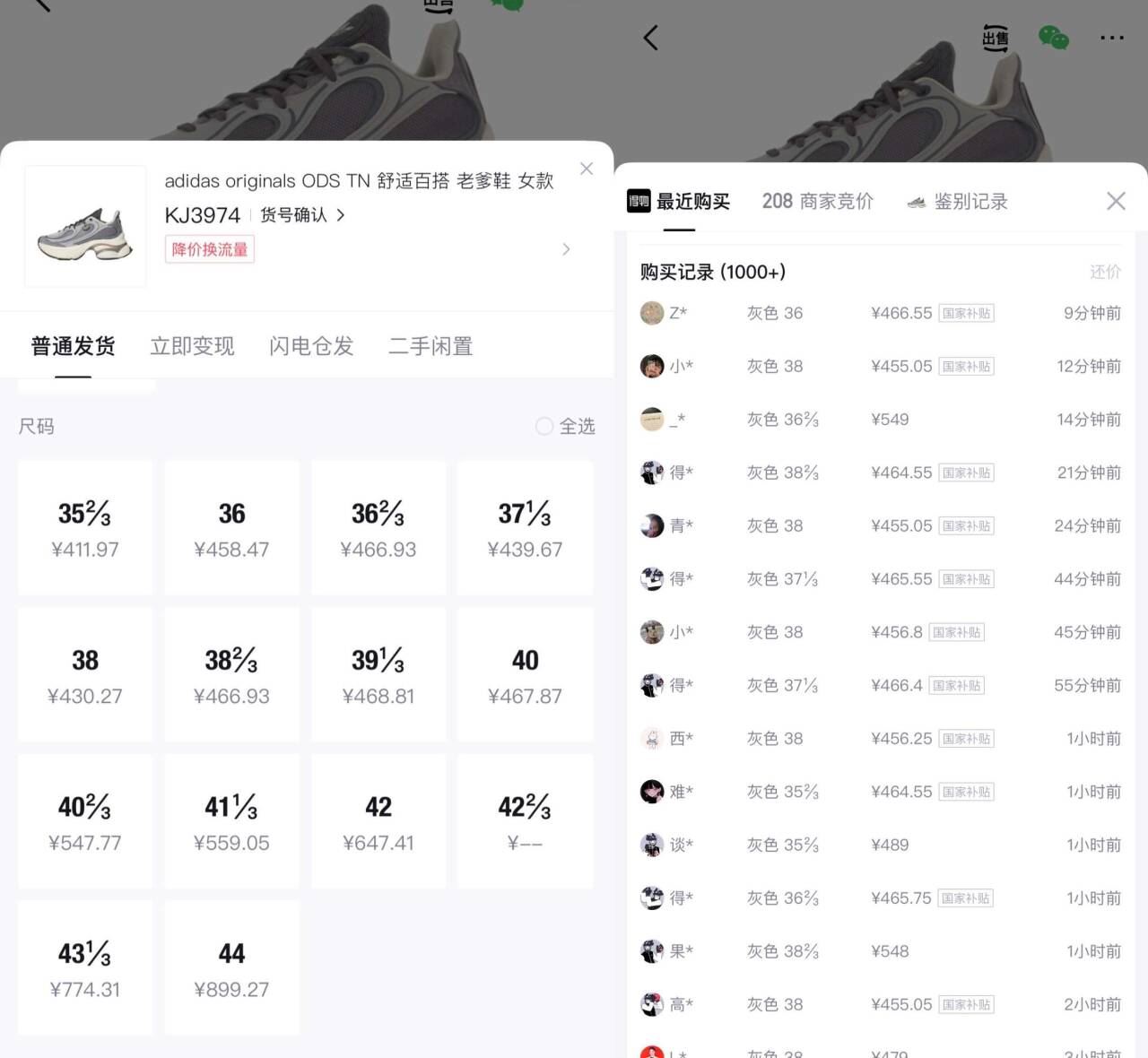The width and height of the screenshot is (1148, 1058).
Task: Select size 38 priced ¥430.27
Action: [x=85, y=674]
